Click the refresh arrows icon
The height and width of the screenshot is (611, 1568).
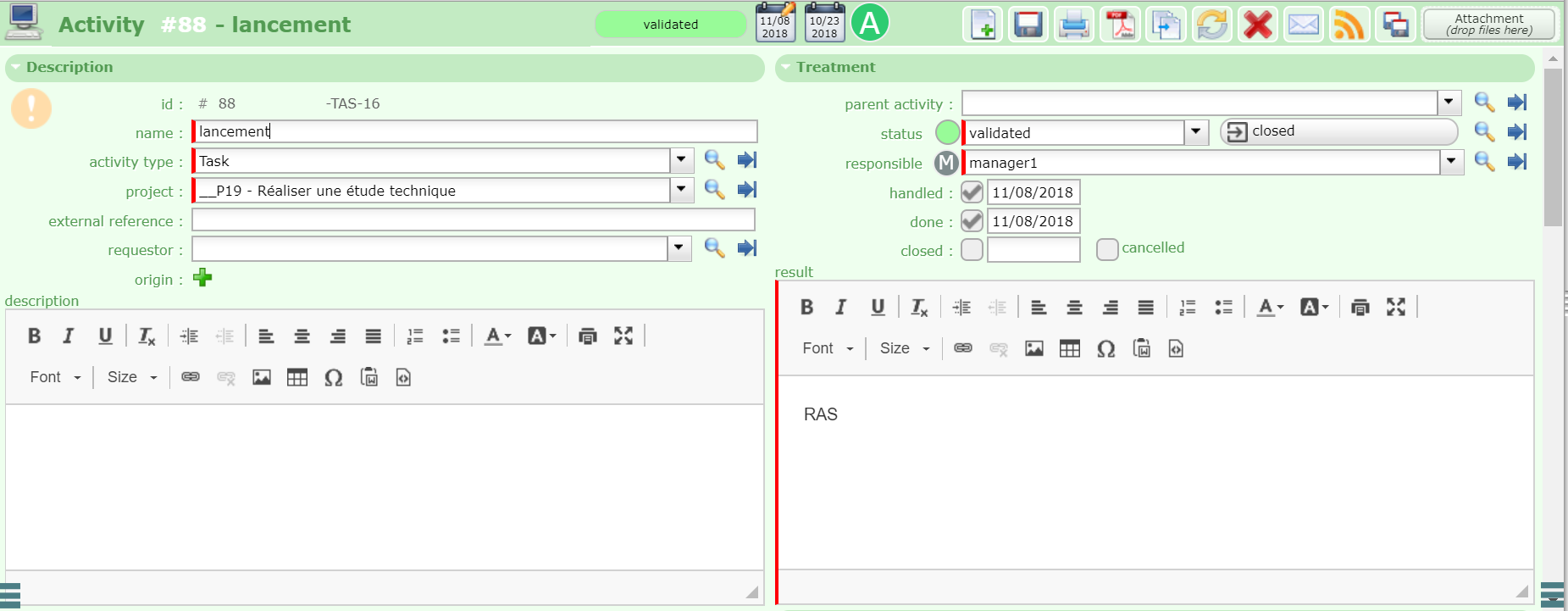tap(1212, 25)
